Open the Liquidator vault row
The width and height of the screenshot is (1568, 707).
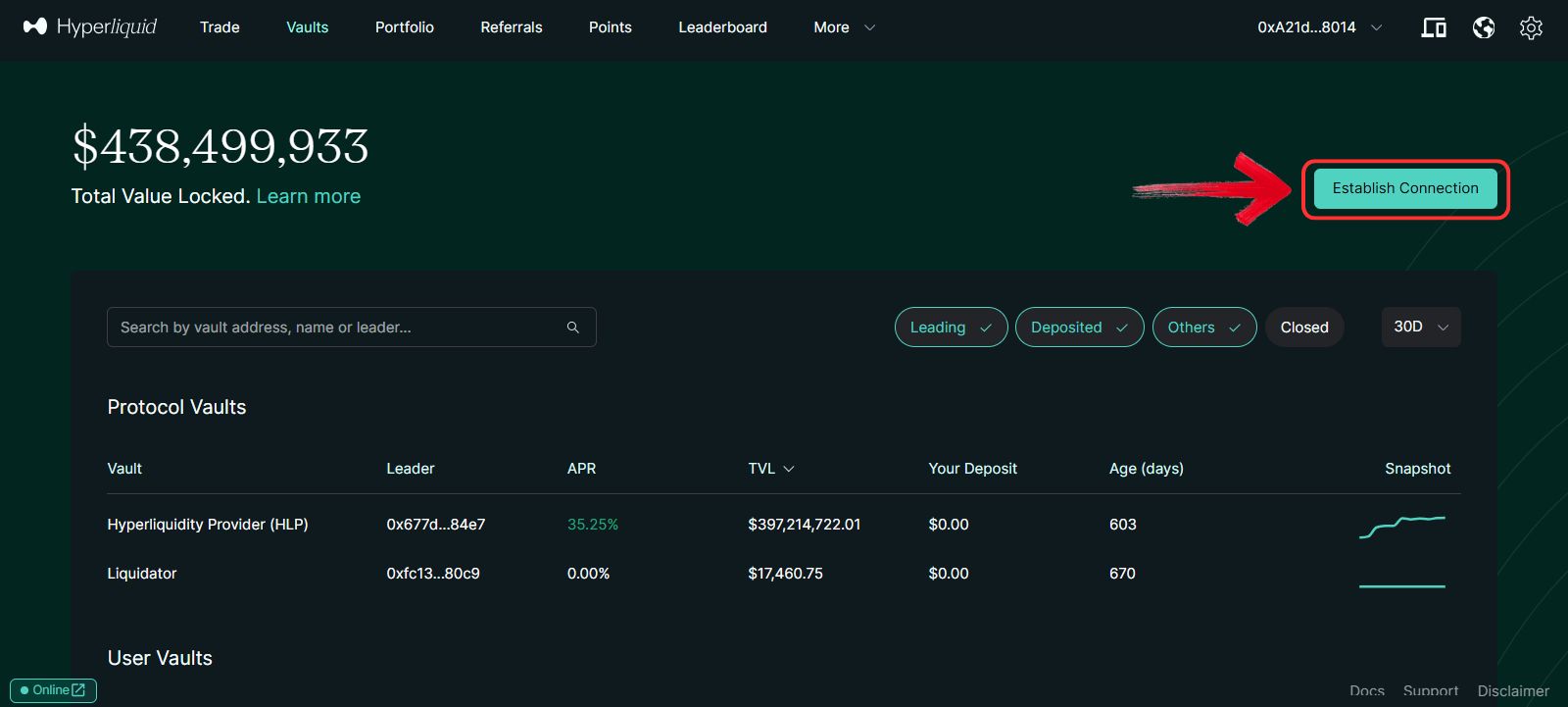click(783, 574)
